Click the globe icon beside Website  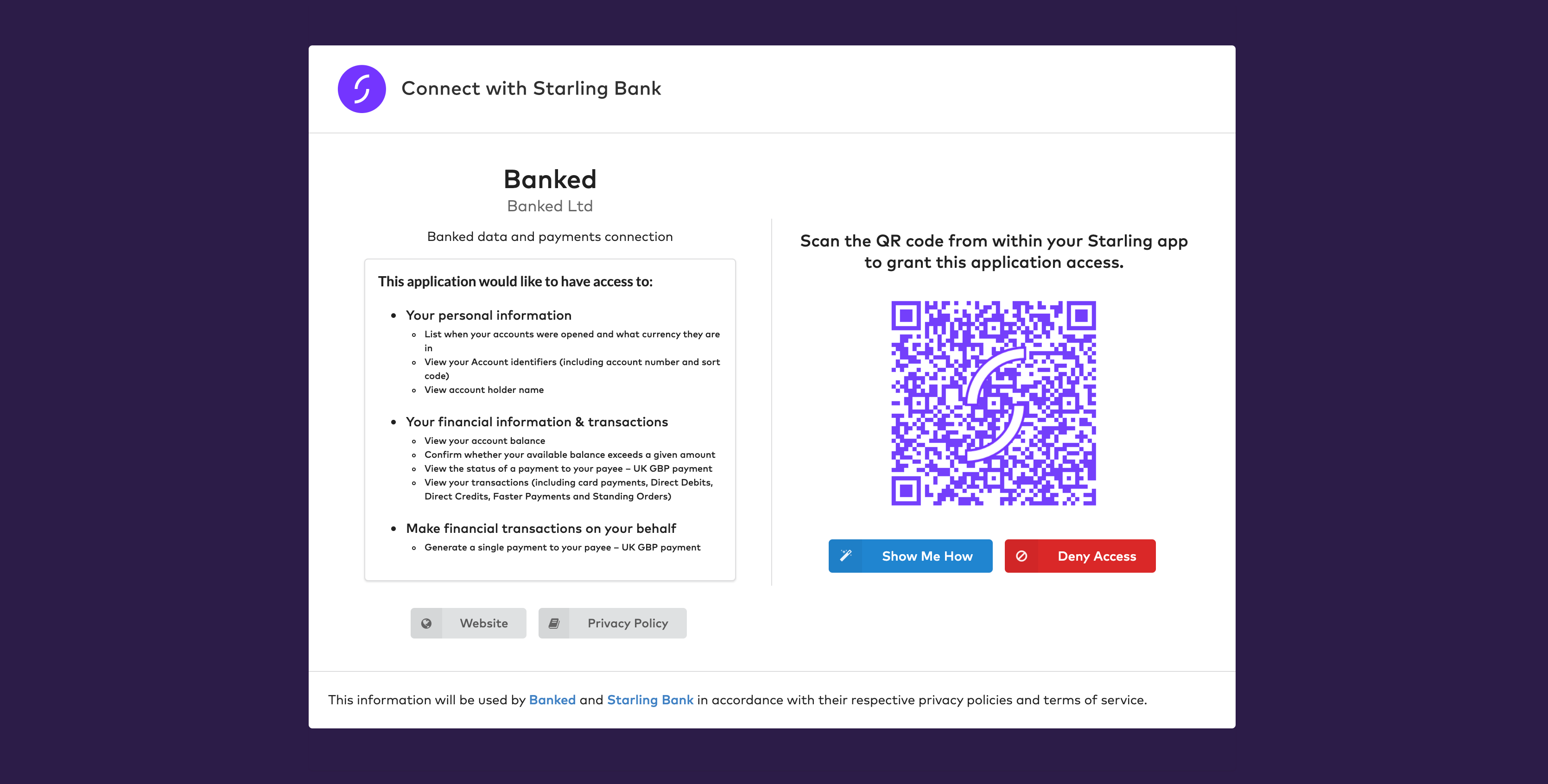(x=426, y=623)
